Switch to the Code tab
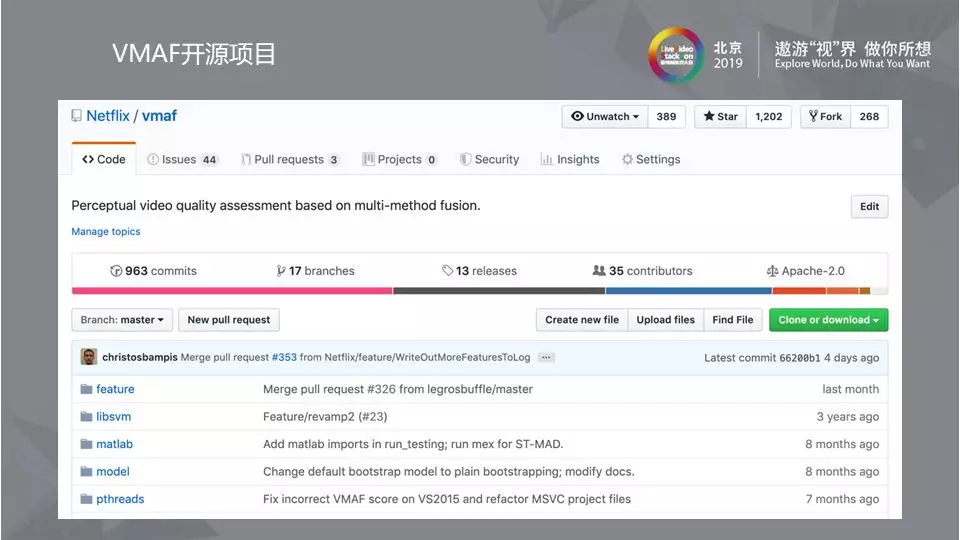The height and width of the screenshot is (540, 960). coord(103,159)
